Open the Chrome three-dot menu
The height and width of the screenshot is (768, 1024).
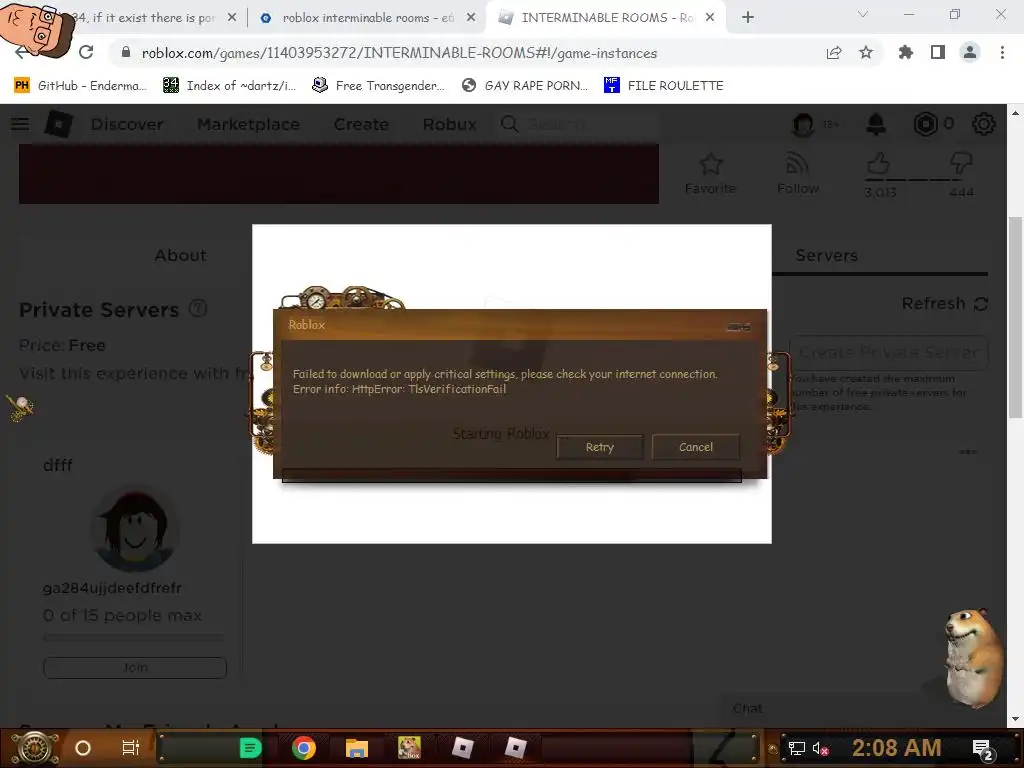point(1002,52)
